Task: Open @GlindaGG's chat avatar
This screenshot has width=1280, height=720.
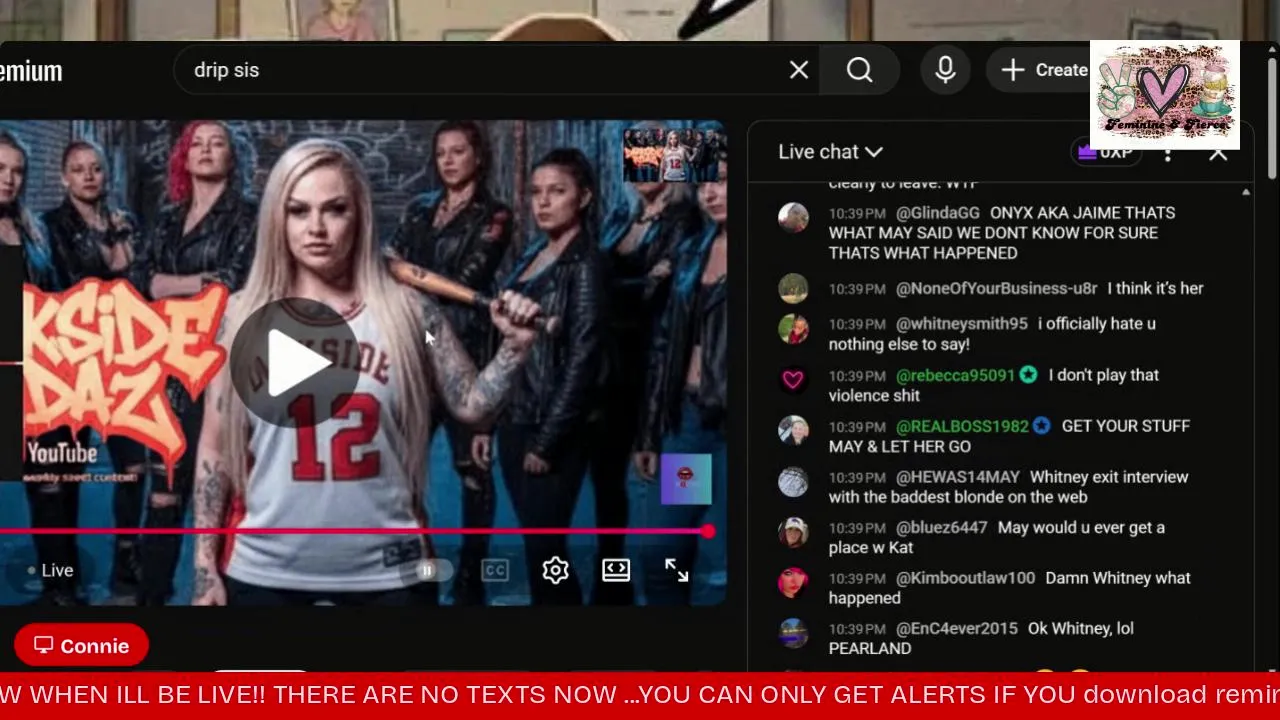Action: coord(793,217)
